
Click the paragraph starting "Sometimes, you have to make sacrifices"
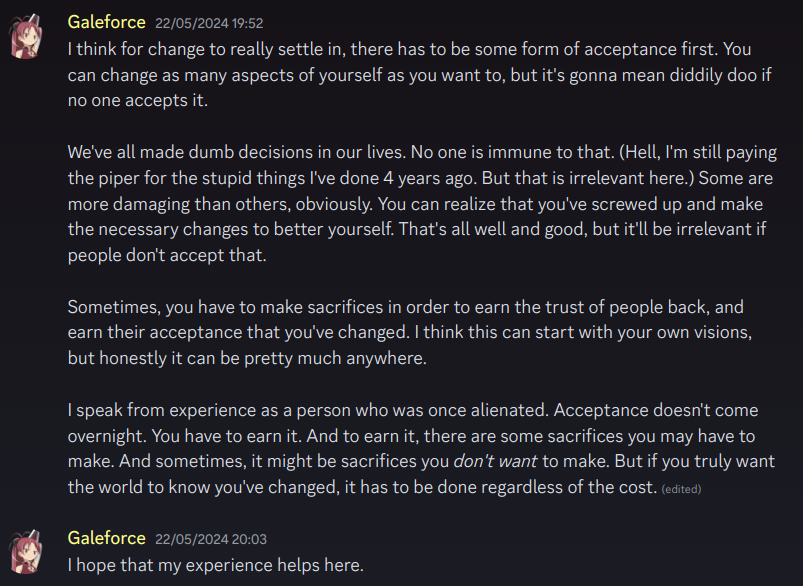pos(410,332)
